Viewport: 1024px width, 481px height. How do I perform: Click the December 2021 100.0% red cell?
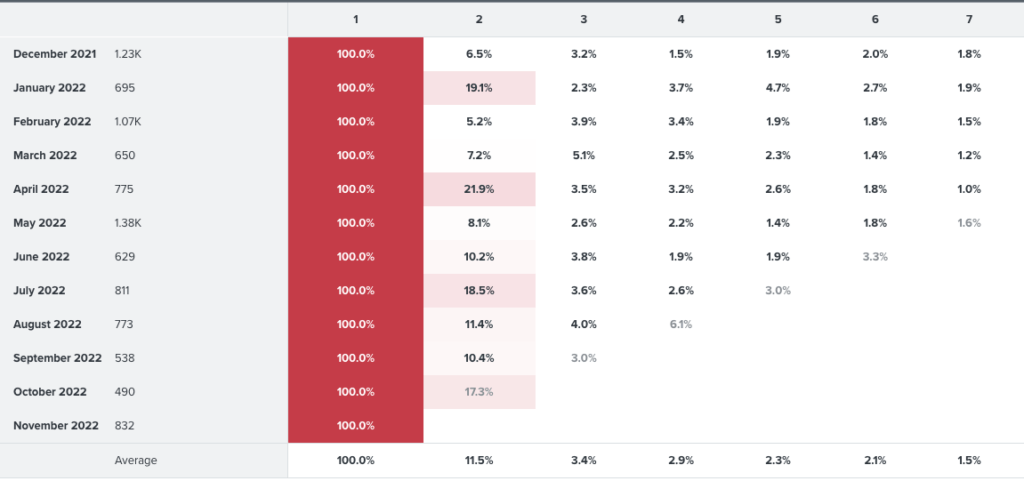pyautogui.click(x=355, y=54)
